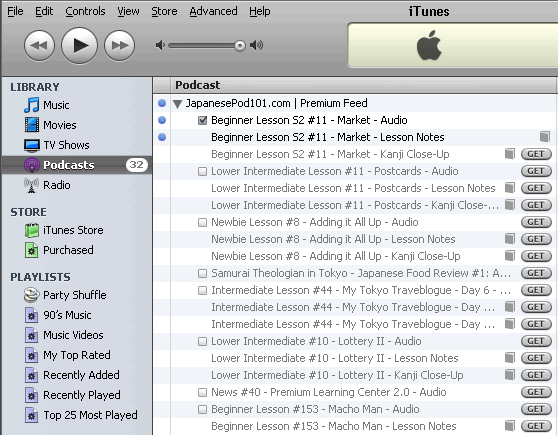558x435 pixels.
Task: Open the File menu
Action: (x=15, y=11)
